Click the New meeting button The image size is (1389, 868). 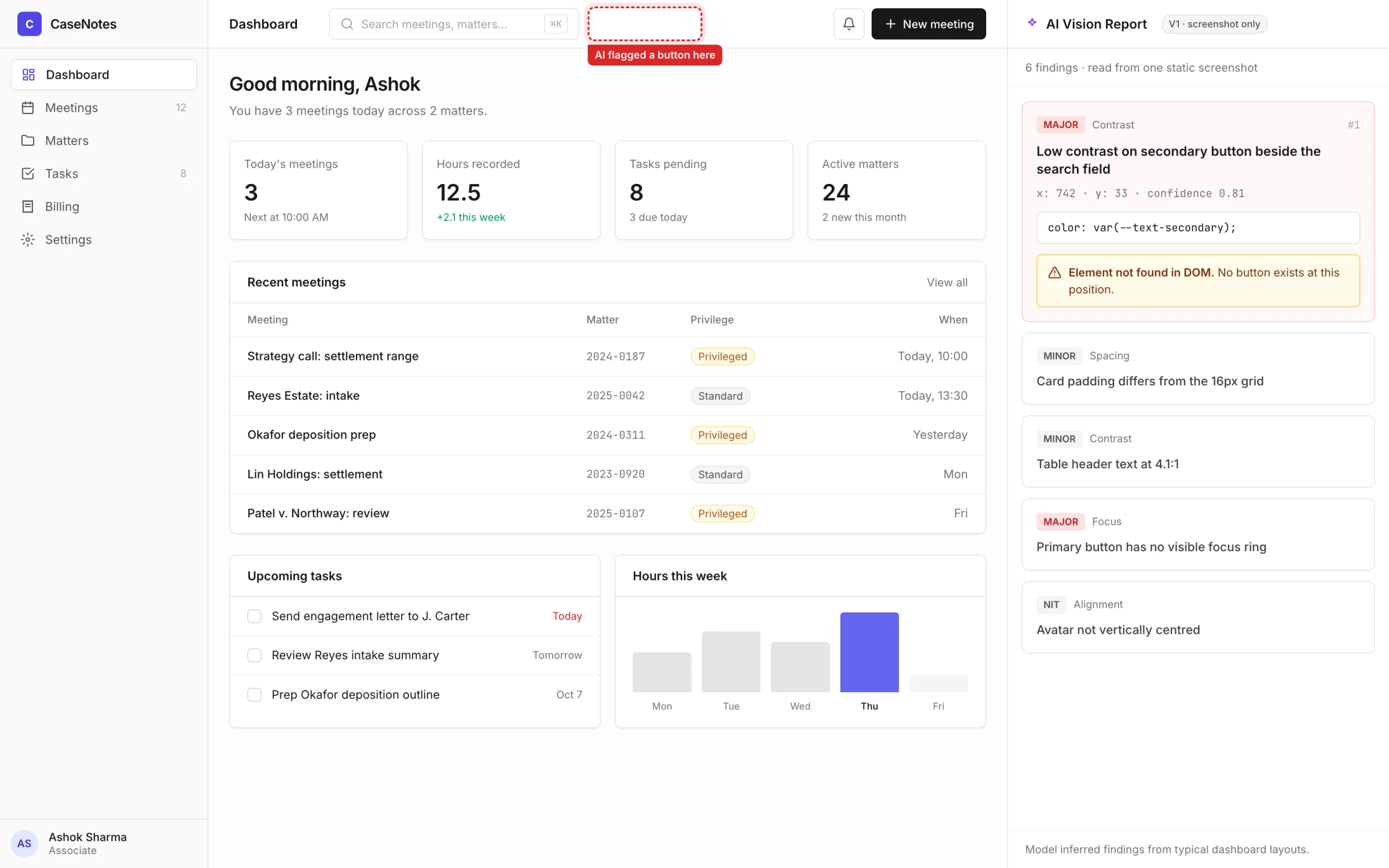pos(928,24)
